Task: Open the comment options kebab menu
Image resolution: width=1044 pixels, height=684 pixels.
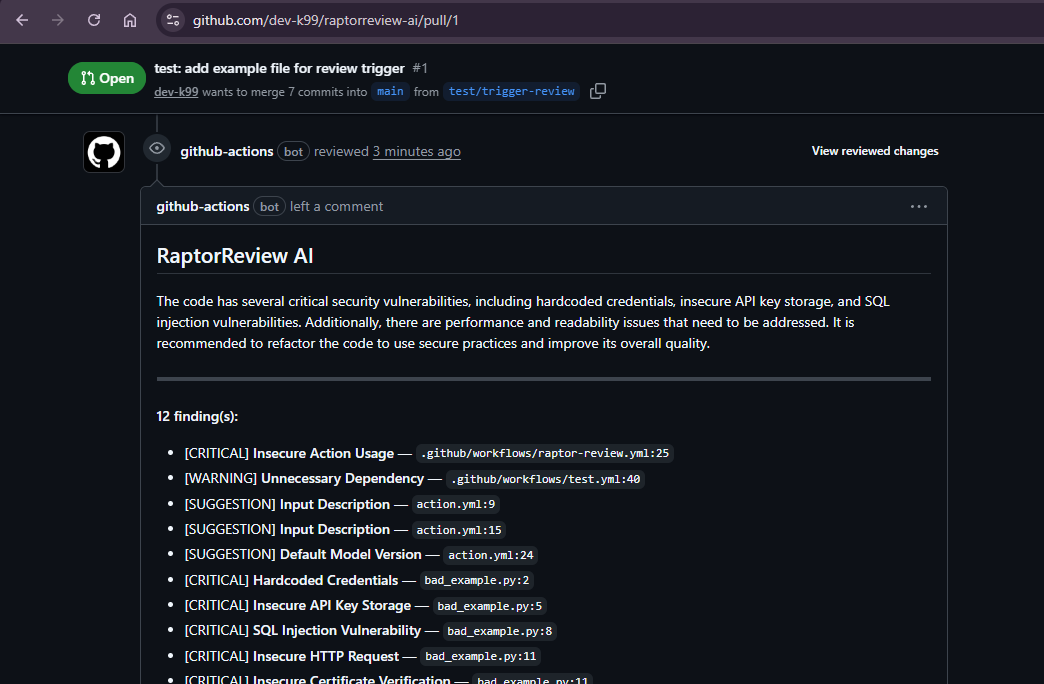Action: tap(919, 206)
